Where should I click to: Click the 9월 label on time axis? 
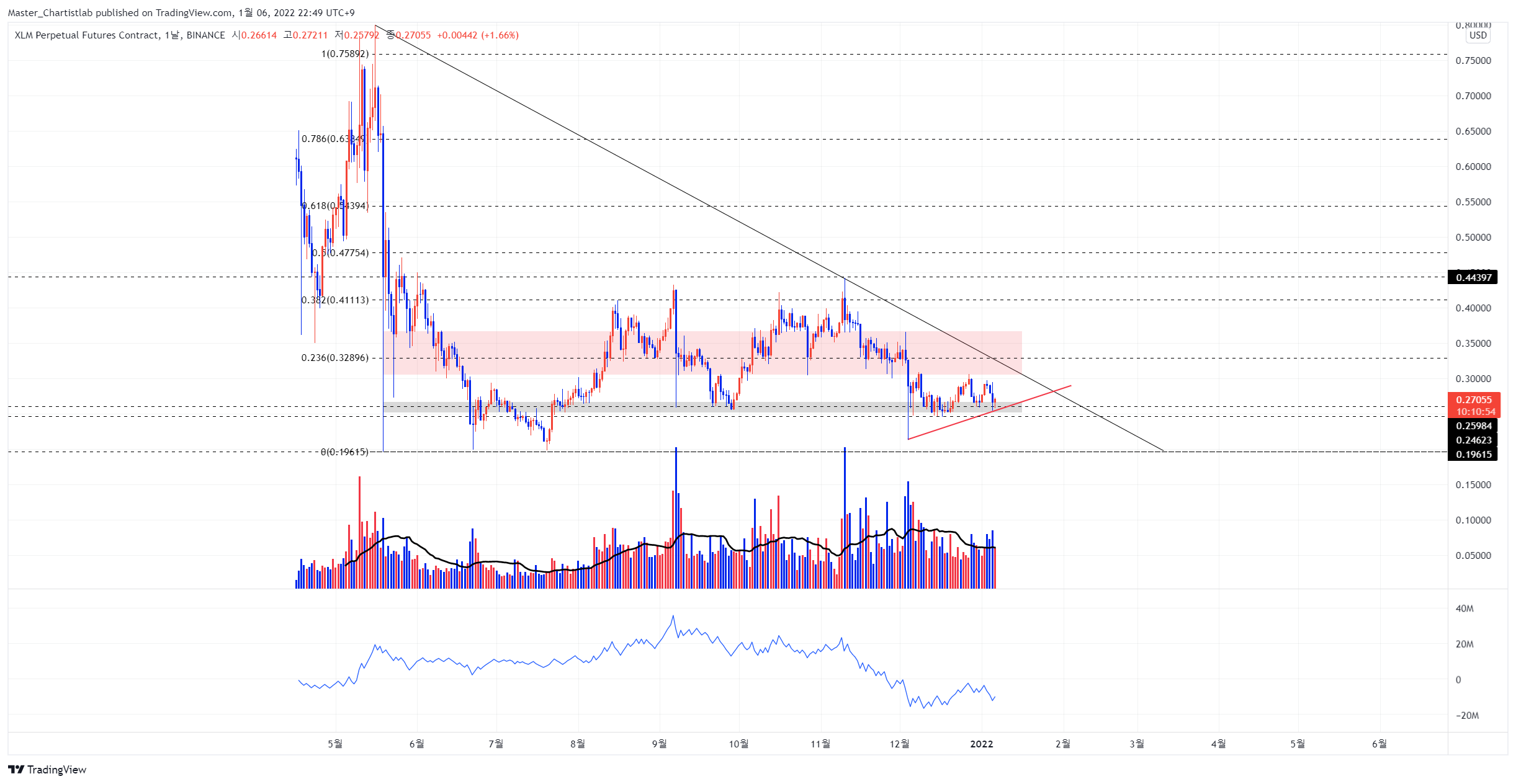pyautogui.click(x=659, y=744)
